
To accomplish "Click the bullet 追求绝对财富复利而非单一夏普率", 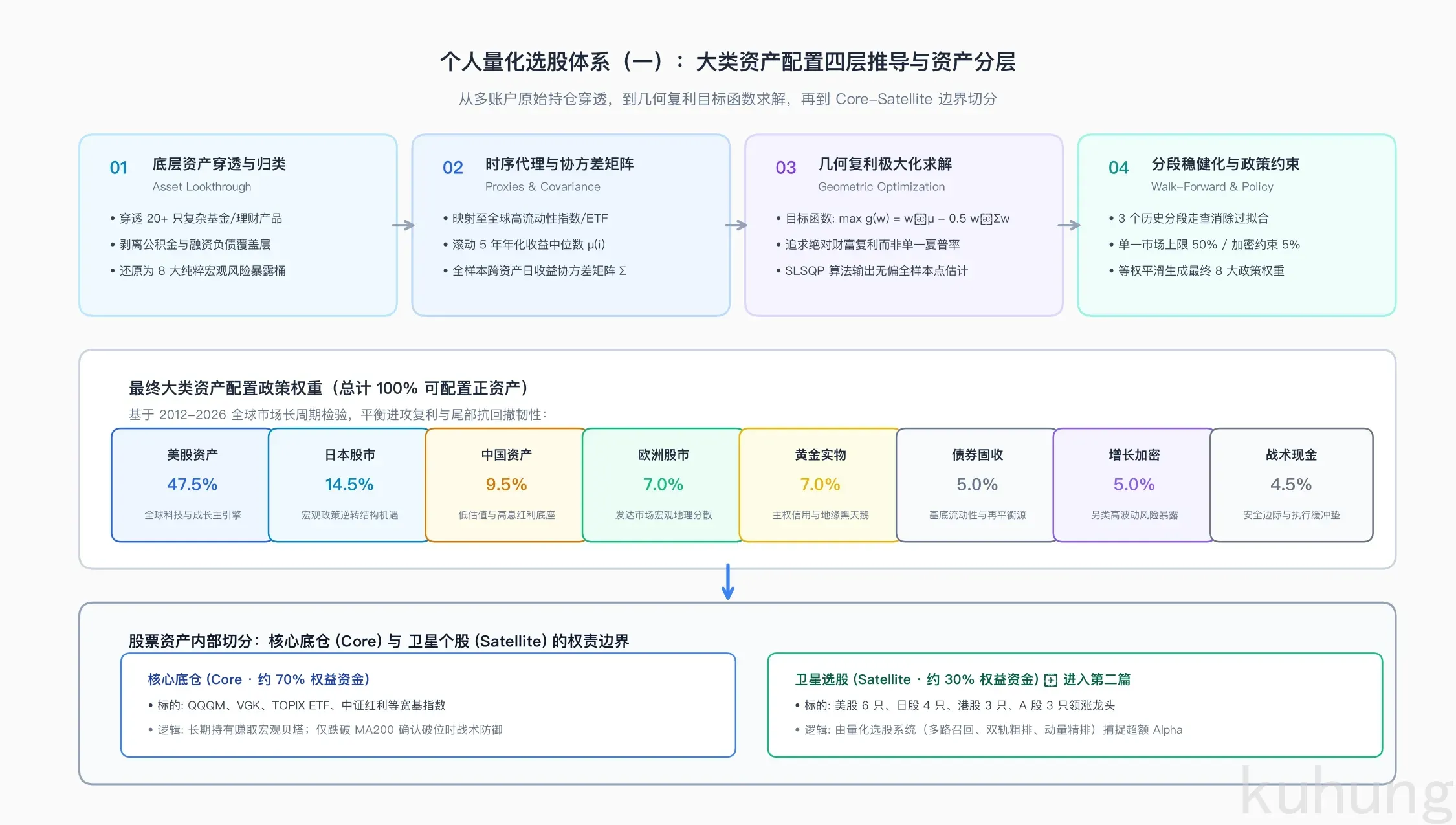I will click(x=868, y=244).
